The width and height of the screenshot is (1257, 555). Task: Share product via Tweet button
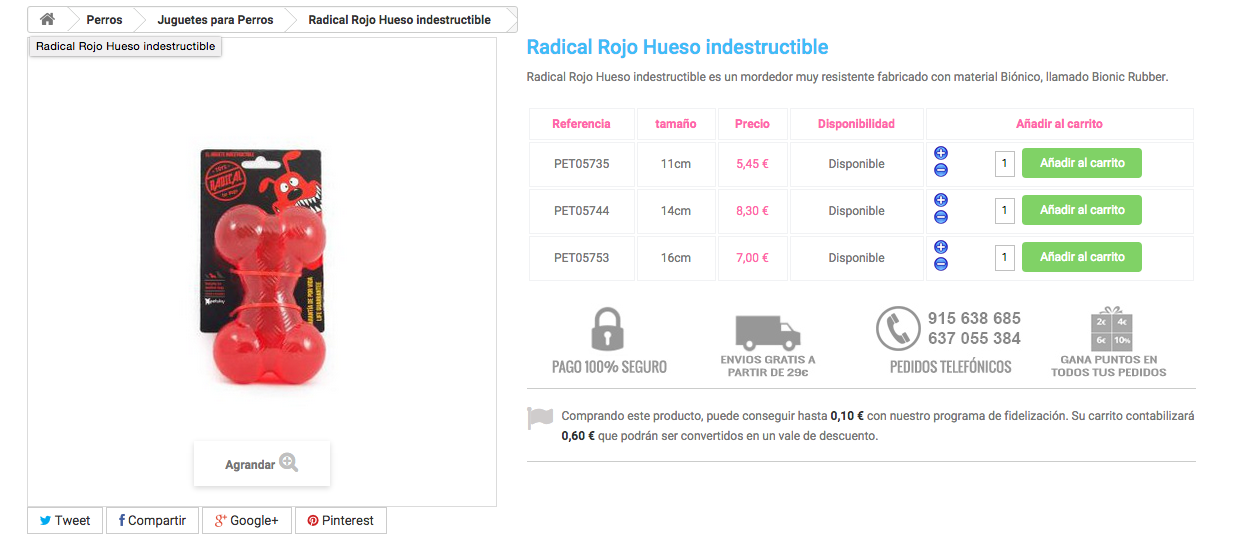pyautogui.click(x=65, y=521)
